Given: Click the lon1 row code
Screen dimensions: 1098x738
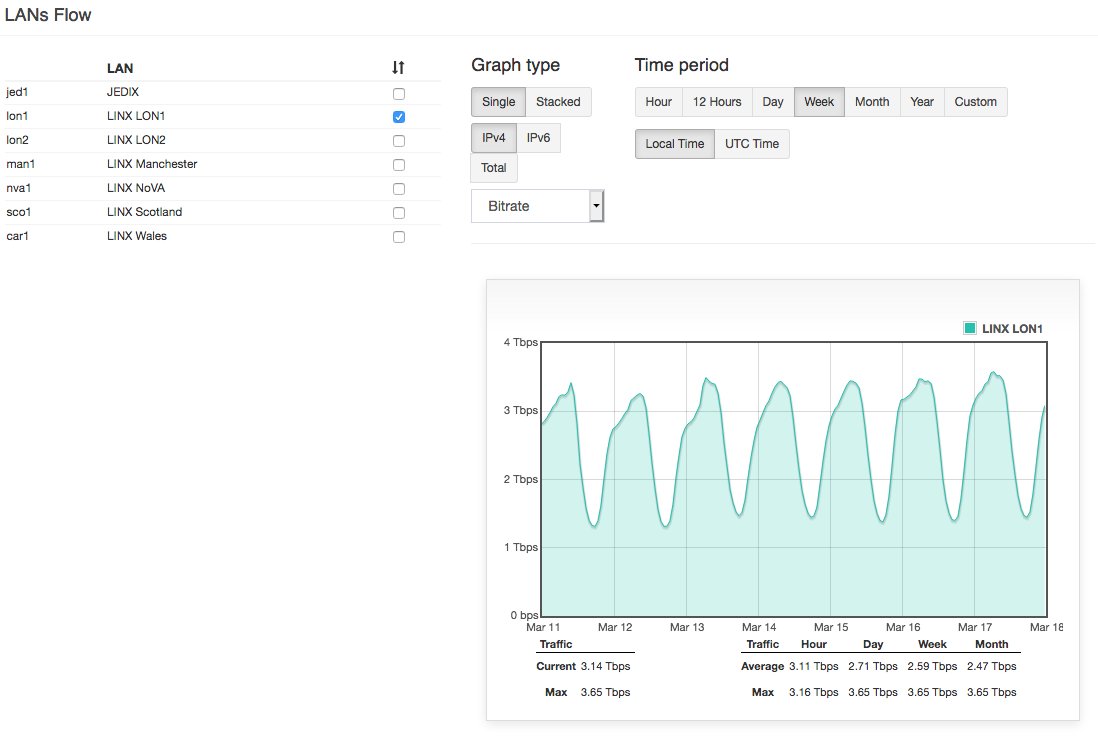Looking at the screenshot, I should pos(17,116).
